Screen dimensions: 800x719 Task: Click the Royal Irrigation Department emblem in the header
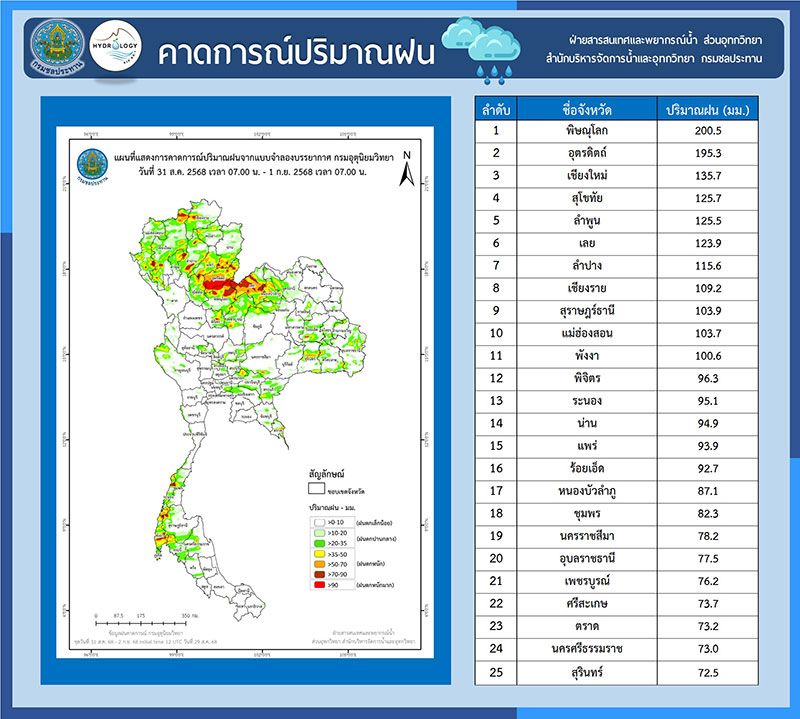[x=57, y=47]
